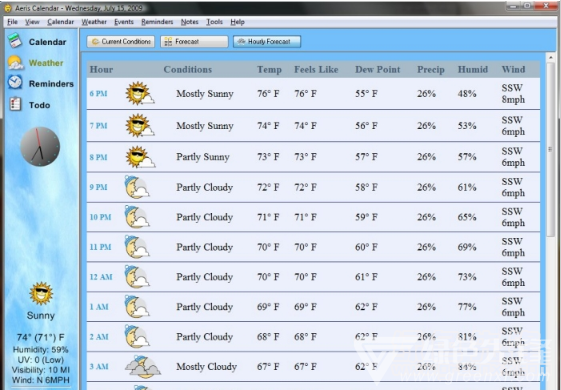Click the 9 PM hour label
561x390 pixels.
(x=98, y=187)
